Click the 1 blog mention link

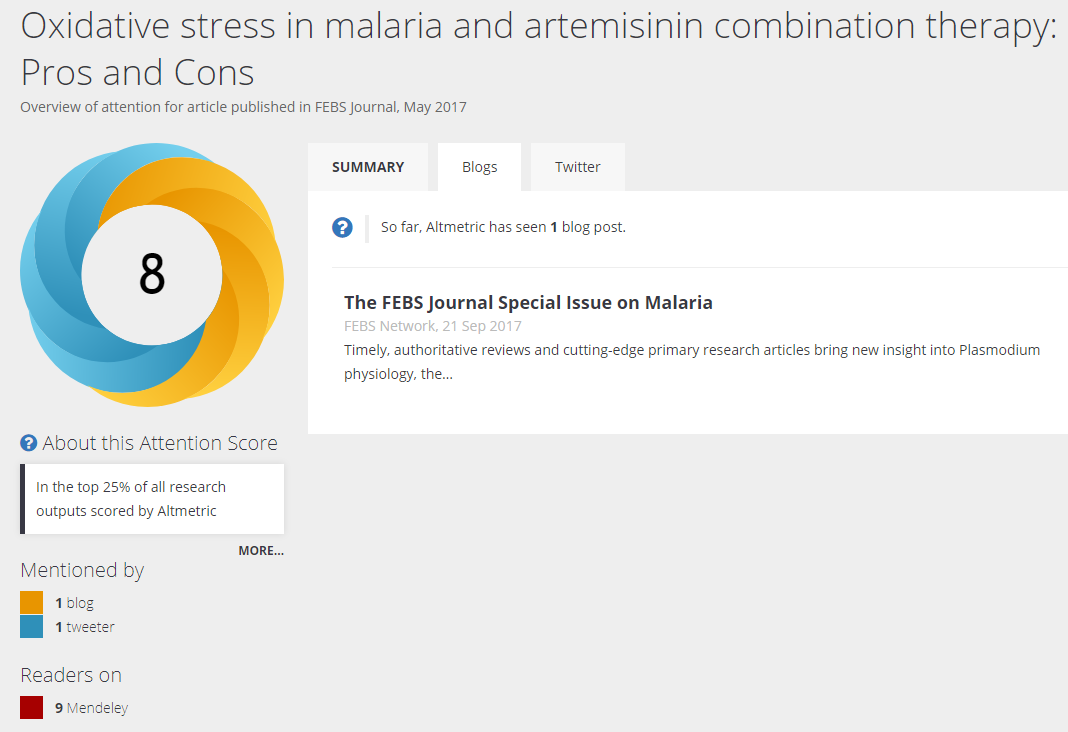75,603
